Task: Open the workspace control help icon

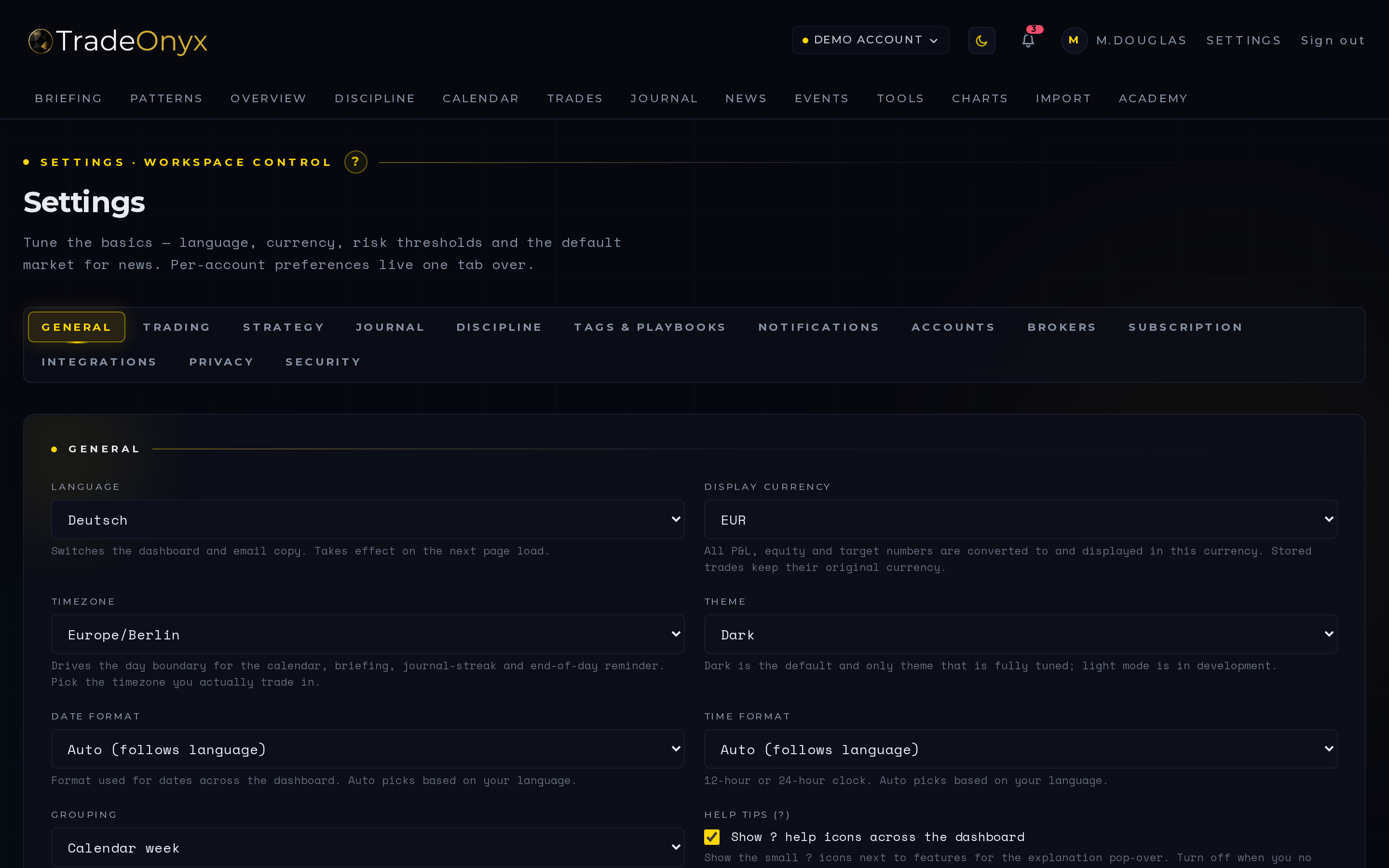Action: click(x=356, y=162)
